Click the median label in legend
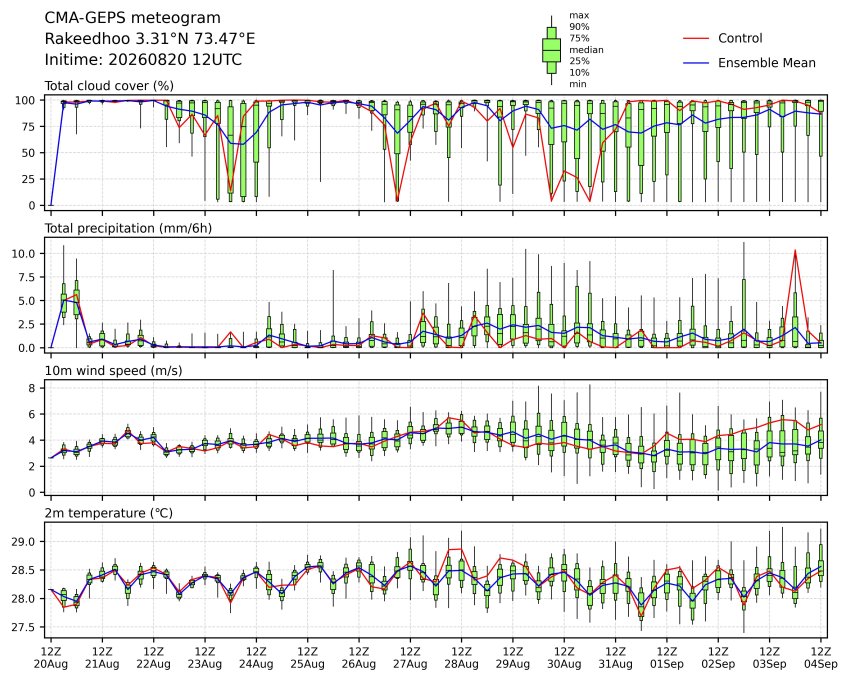The image size is (849, 681). (586, 50)
